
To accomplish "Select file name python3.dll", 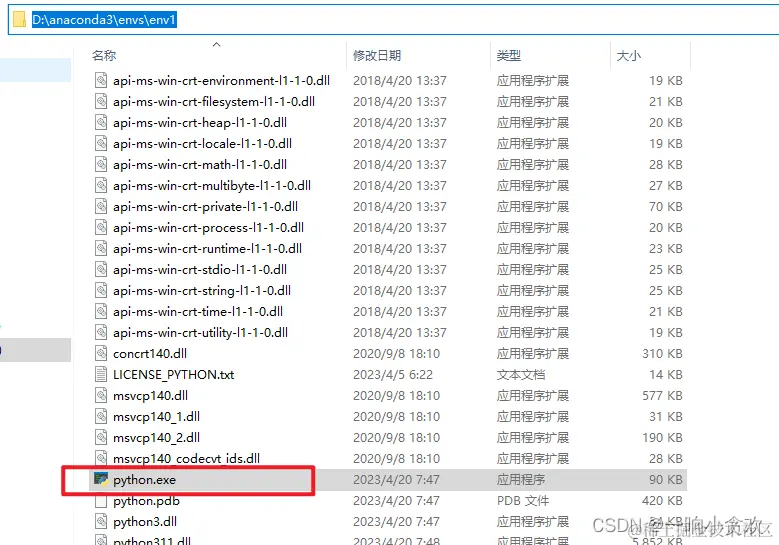I will coord(145,522).
